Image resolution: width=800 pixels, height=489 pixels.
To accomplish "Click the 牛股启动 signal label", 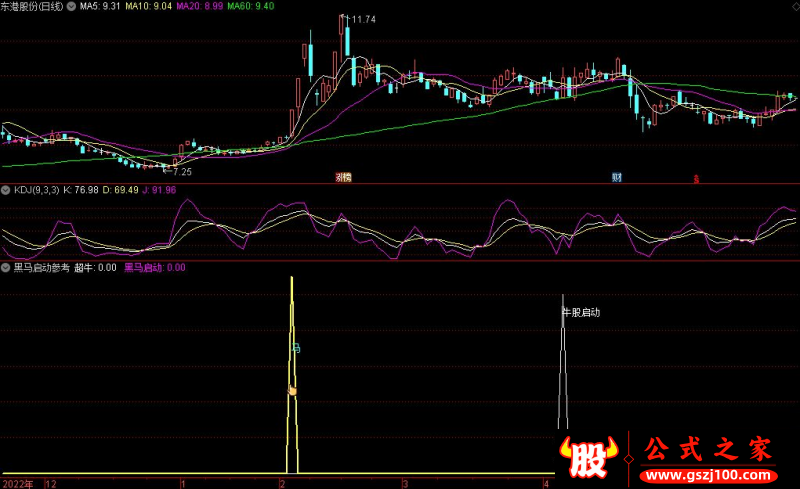I will point(581,312).
